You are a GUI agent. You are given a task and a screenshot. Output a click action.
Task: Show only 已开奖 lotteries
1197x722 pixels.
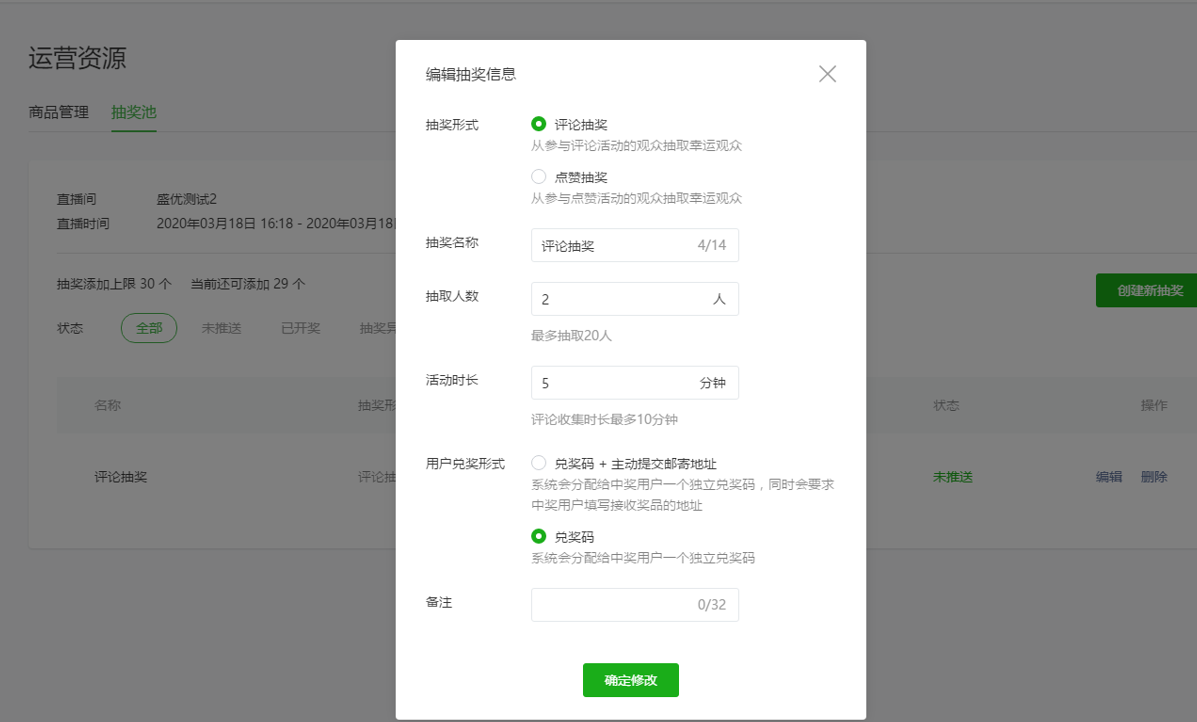pos(299,327)
